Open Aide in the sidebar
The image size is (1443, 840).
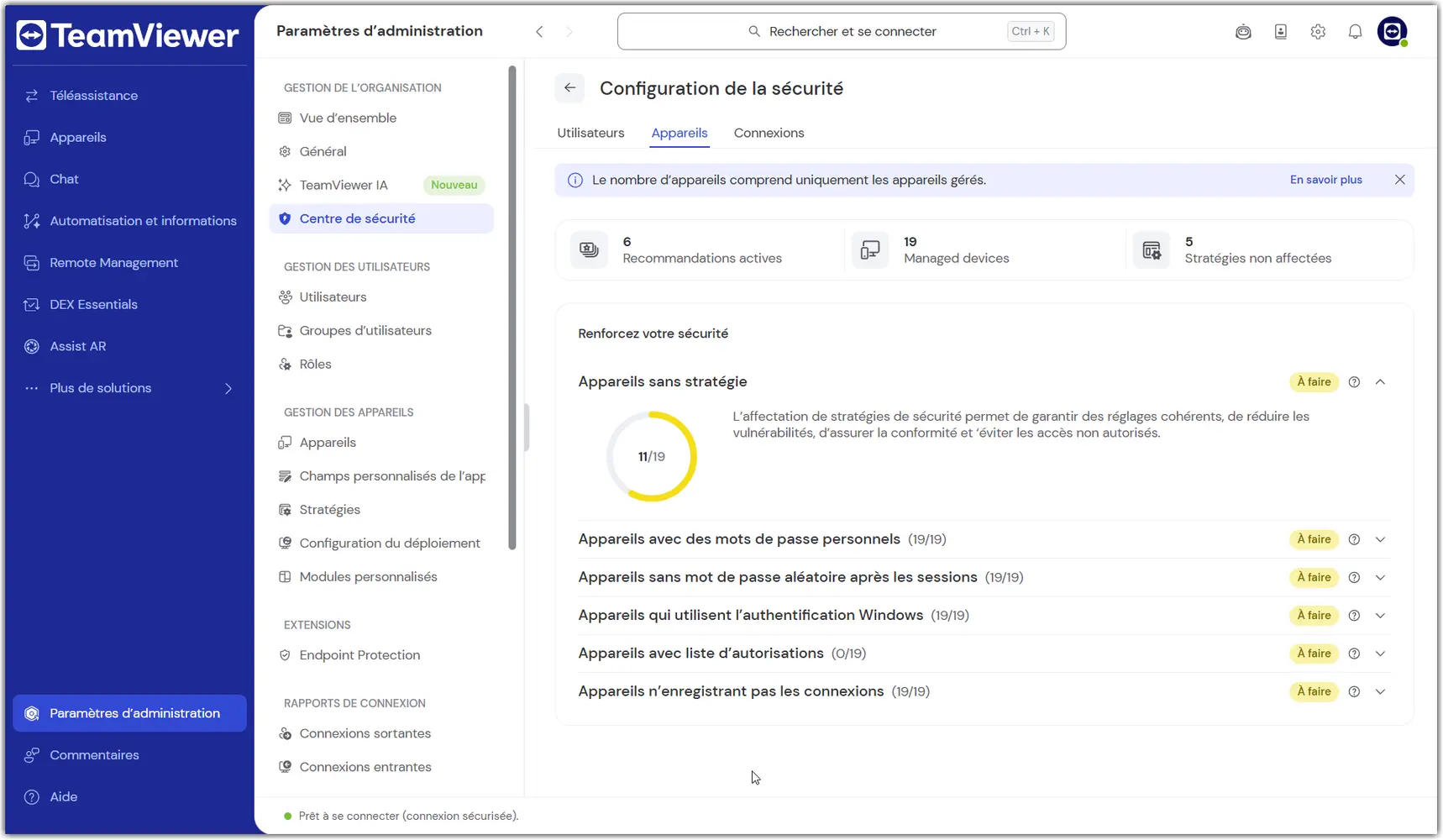pyautogui.click(x=129, y=797)
